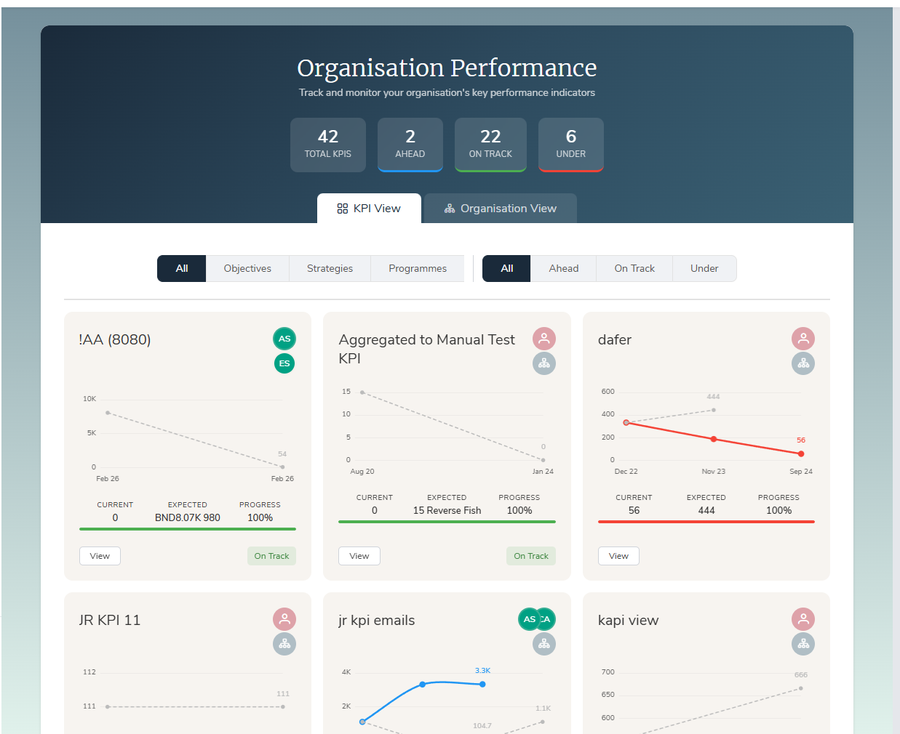
Task: Click the red progress bar on dafer card
Action: tap(706, 522)
